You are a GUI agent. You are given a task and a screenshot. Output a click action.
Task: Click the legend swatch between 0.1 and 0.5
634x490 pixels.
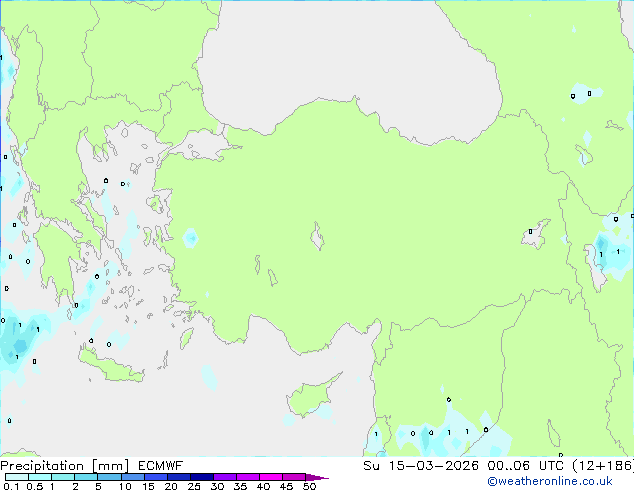pyautogui.click(x=17, y=477)
